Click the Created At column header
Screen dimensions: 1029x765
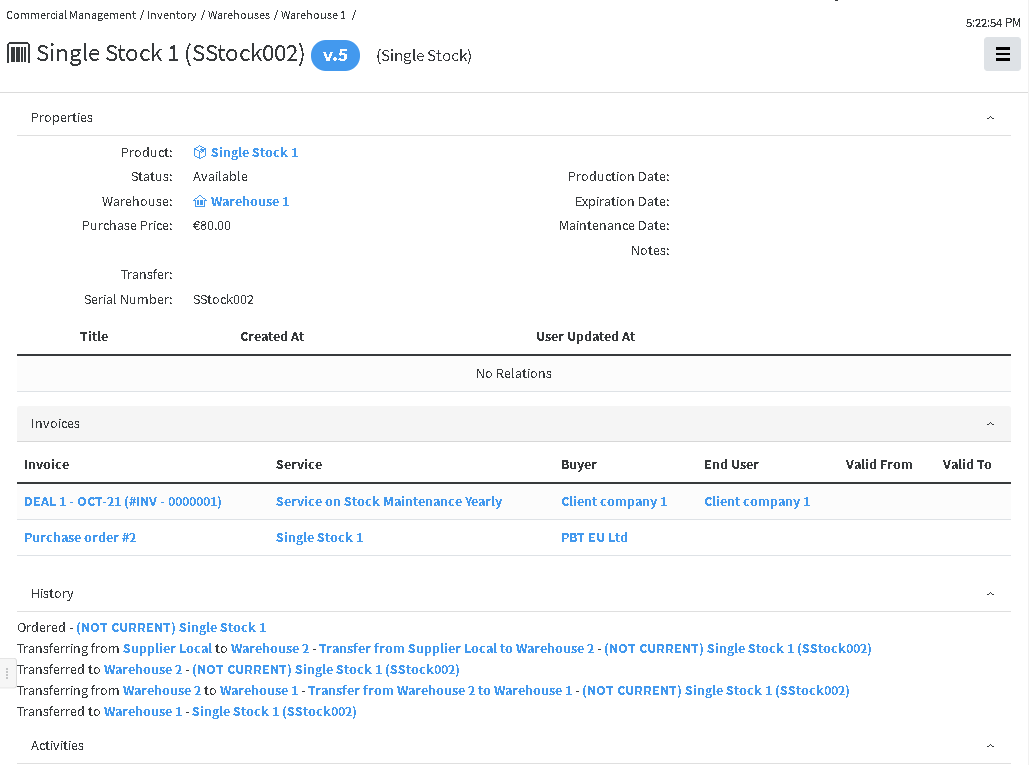pos(272,337)
